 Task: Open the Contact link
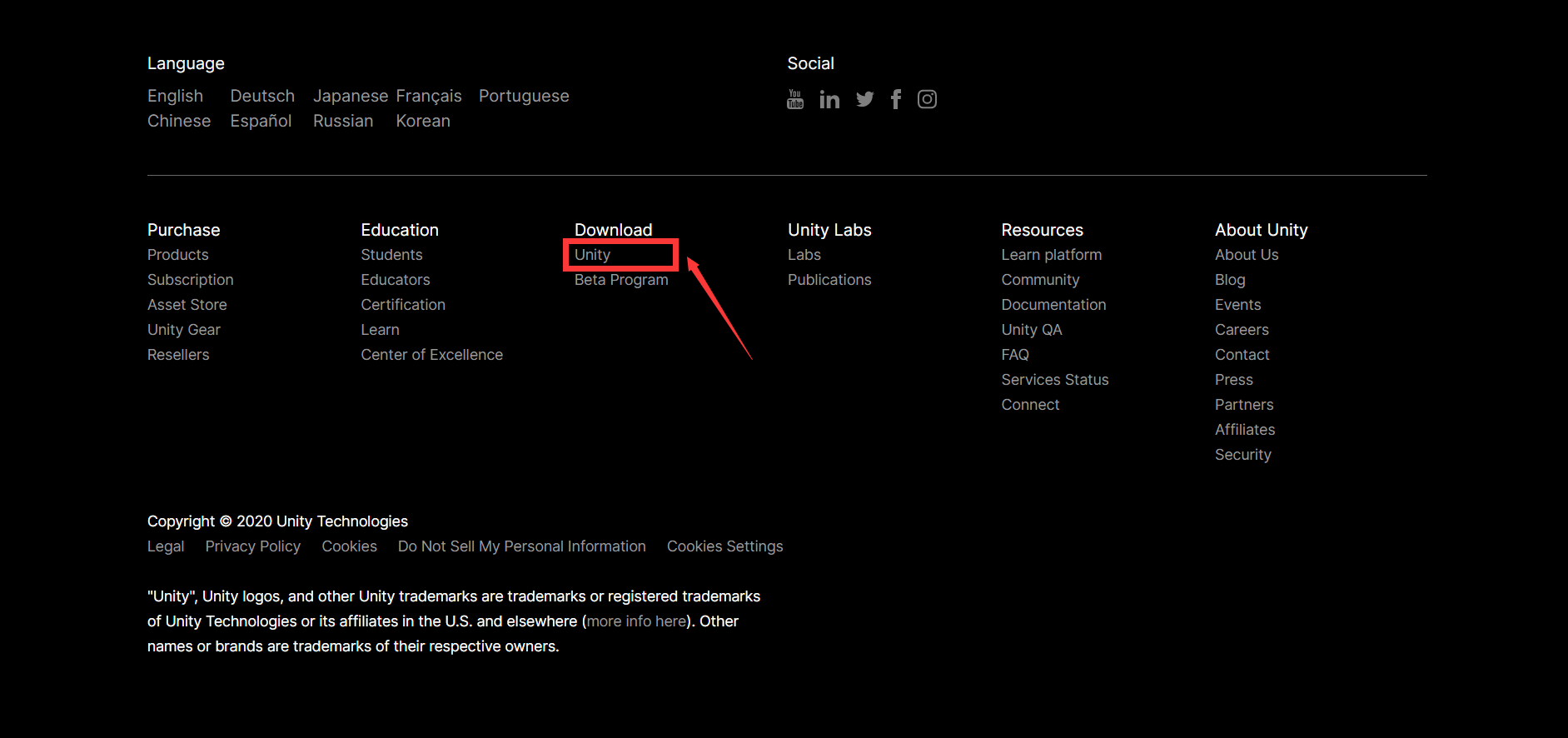tap(1242, 355)
